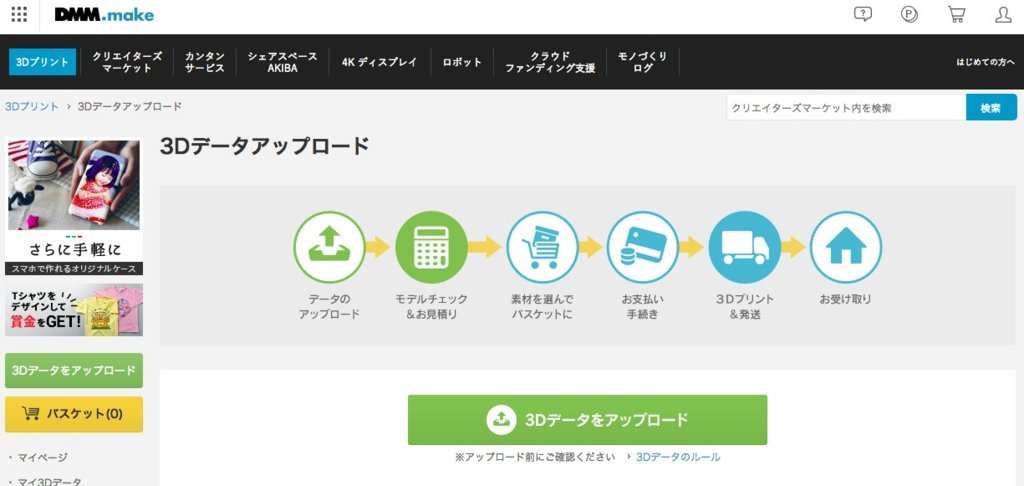Open クラウドファンディング支援 nav item
This screenshot has height=486, width=1024.
550,62
